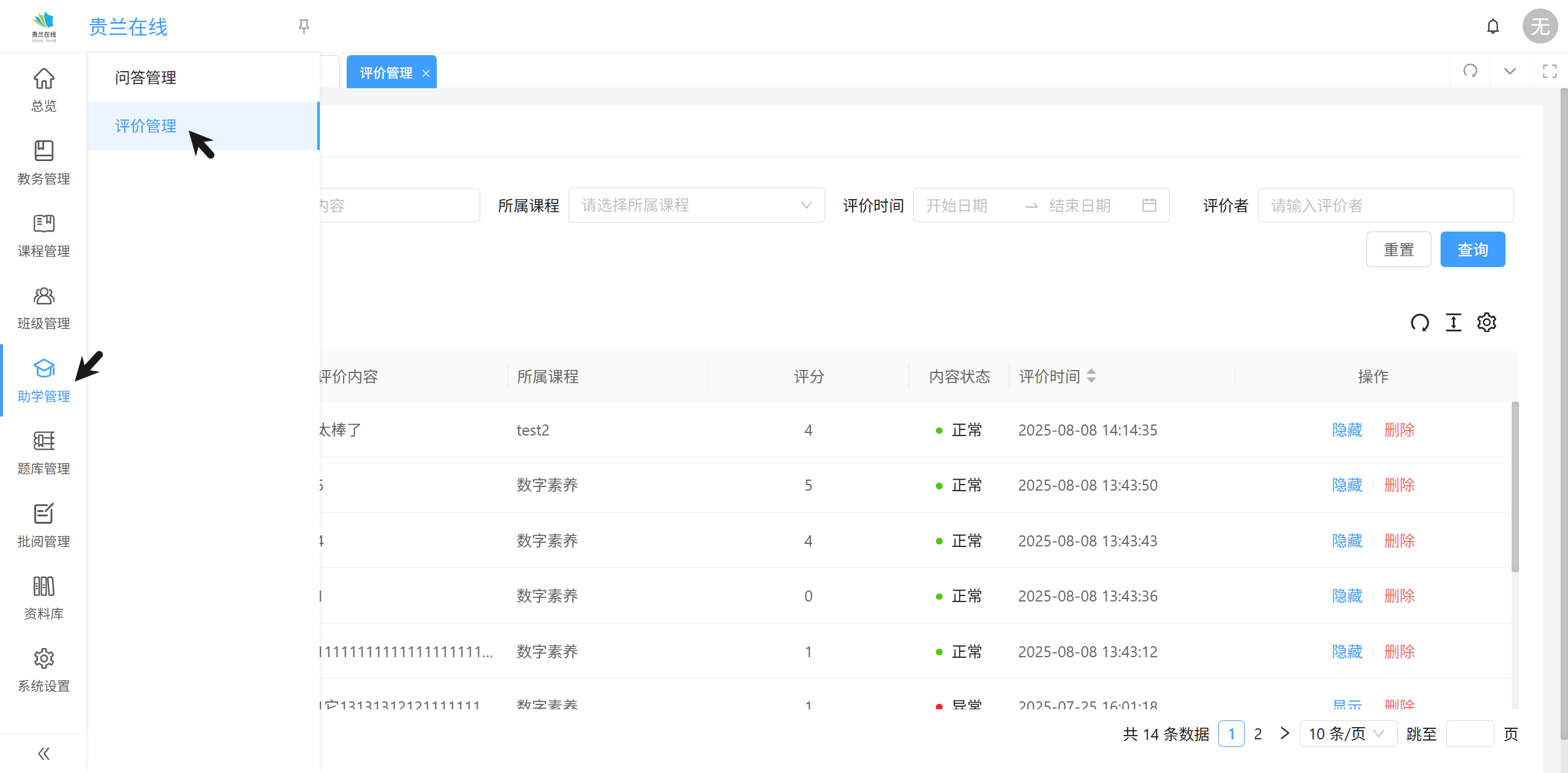Open table column settings gear icon

1487,322
